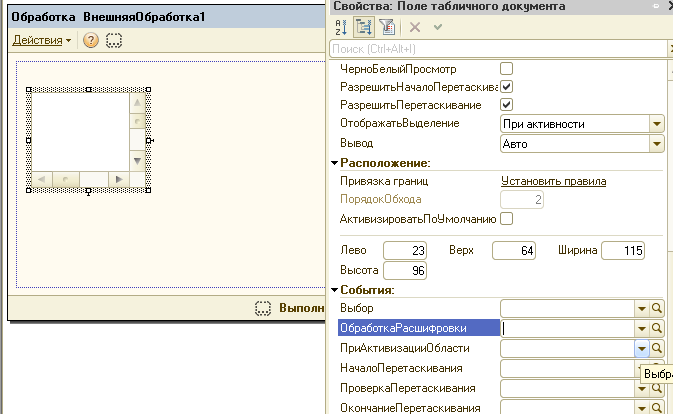673x414 pixels.
Task: Open the Выбор event dropdown arrow
Action: [x=642, y=308]
